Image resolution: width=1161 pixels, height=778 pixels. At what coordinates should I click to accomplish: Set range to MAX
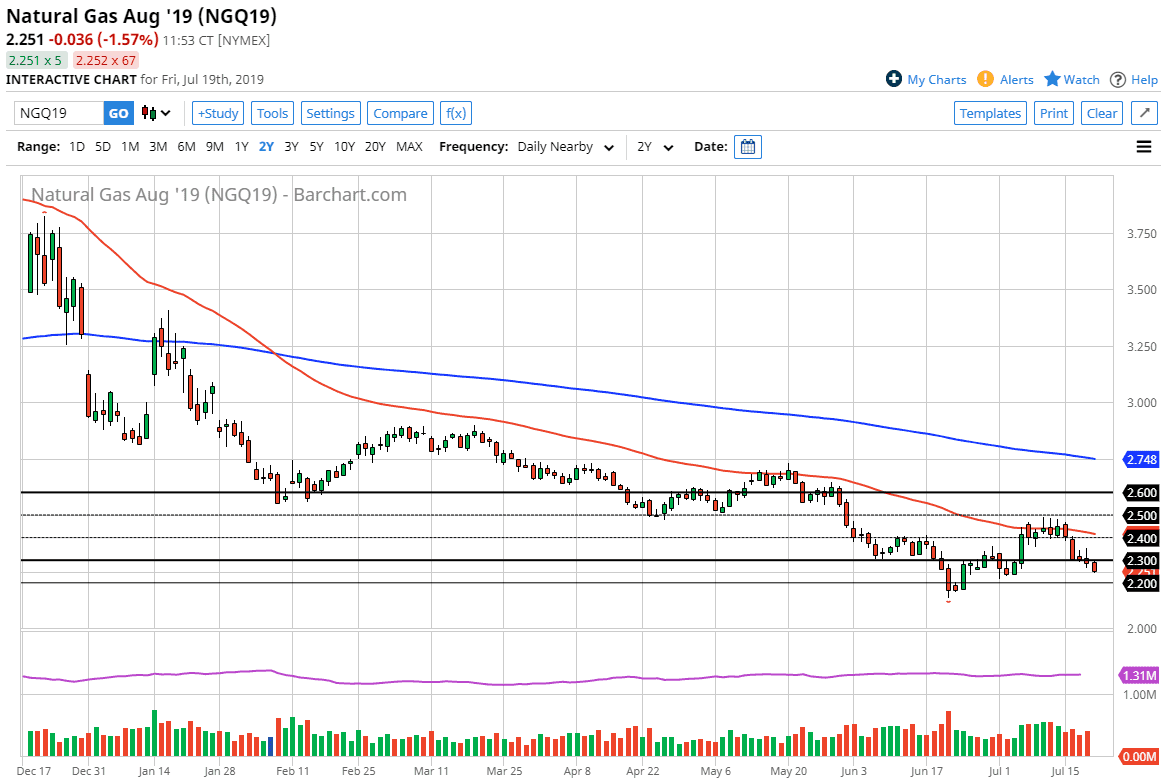coord(409,147)
